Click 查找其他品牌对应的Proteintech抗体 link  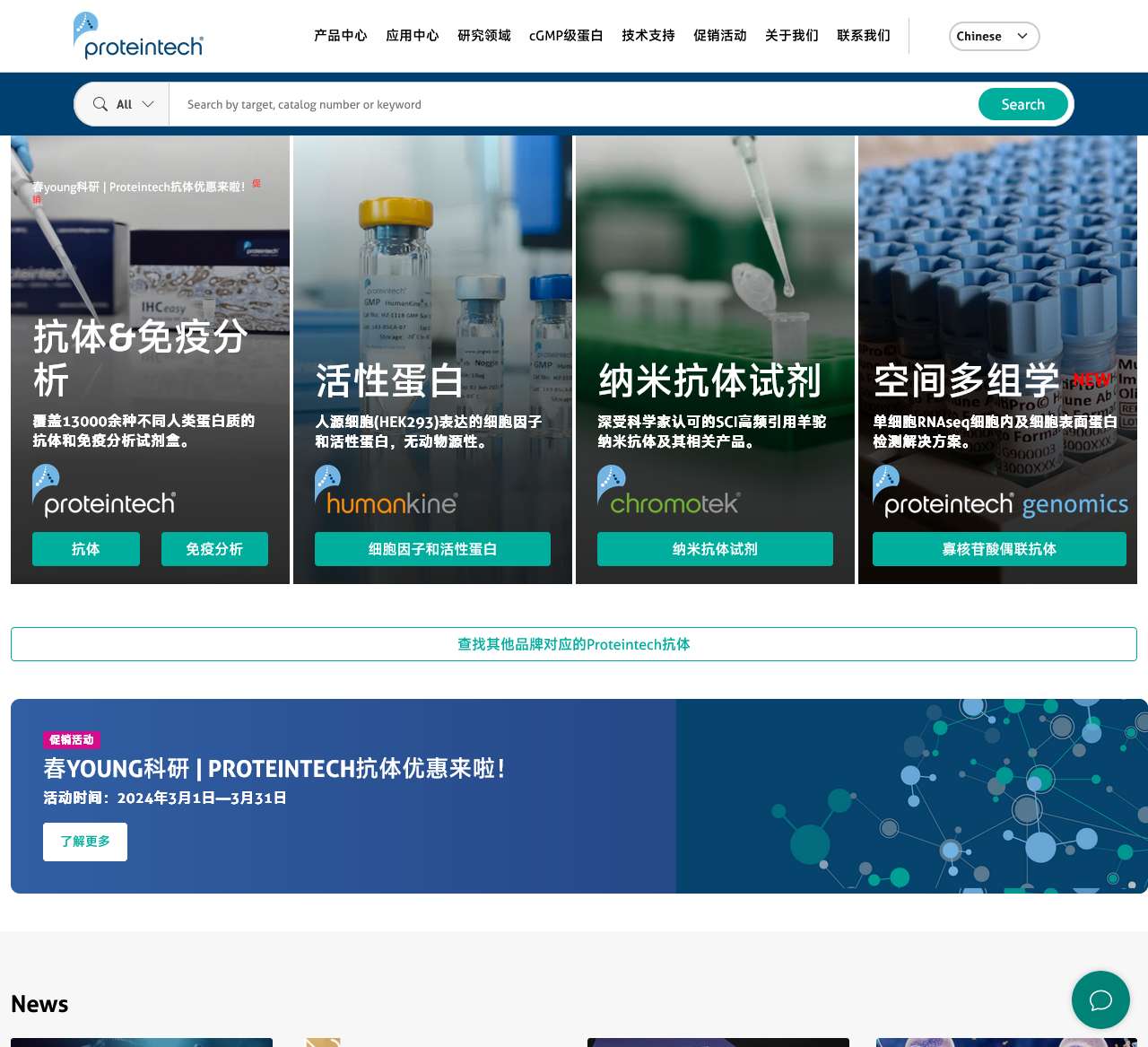(x=574, y=644)
